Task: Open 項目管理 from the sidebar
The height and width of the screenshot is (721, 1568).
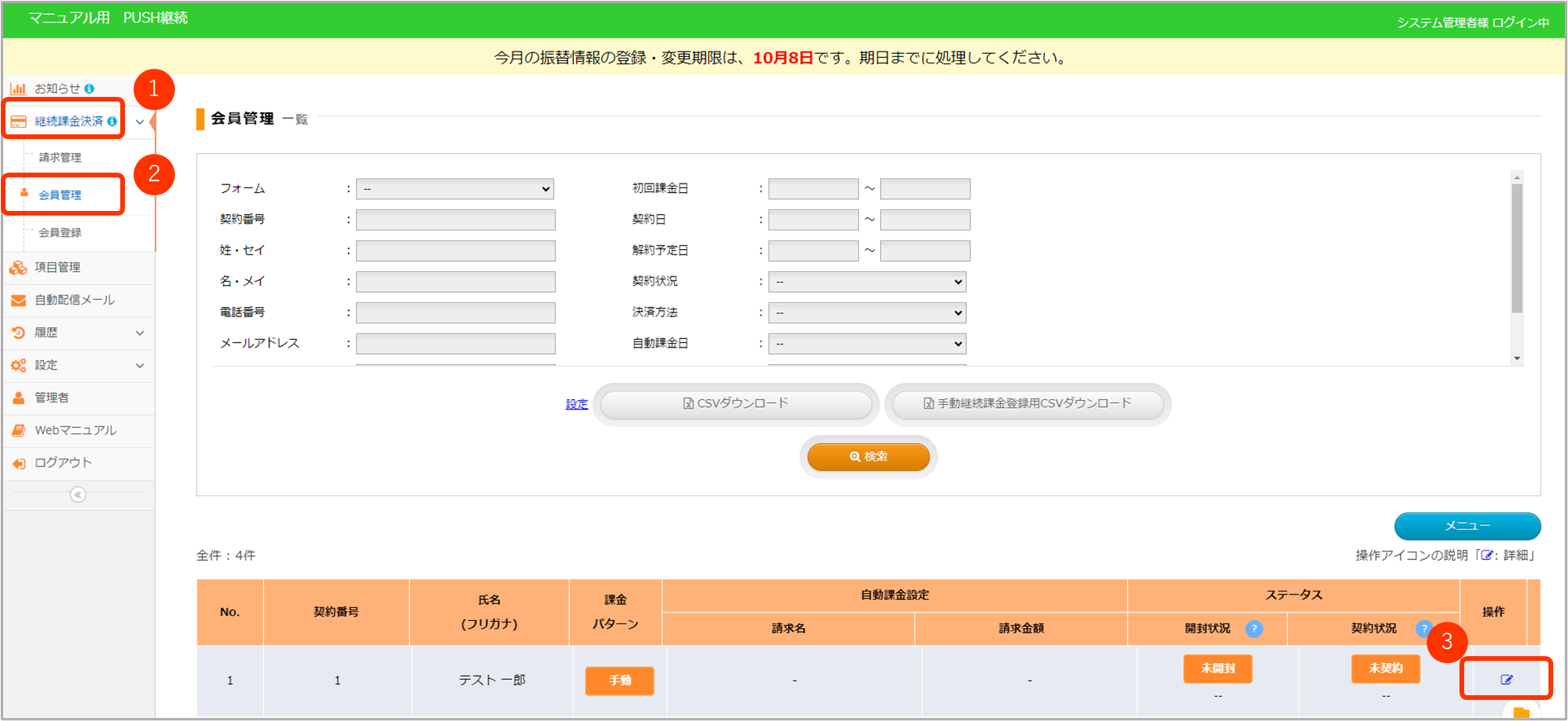Action: point(57,267)
